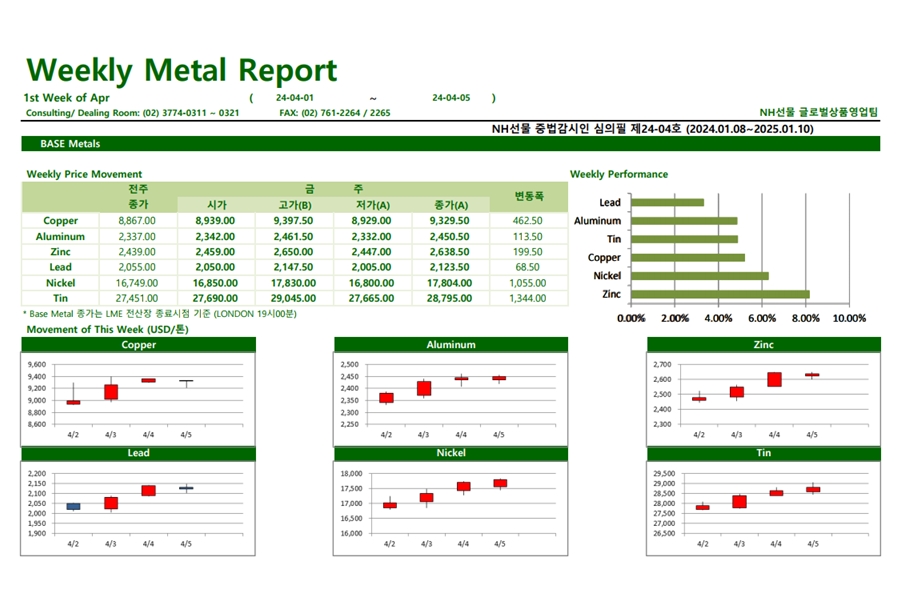Image resolution: width=898 pixels, height=599 pixels.
Task: Click the start date 24-04-01
Action: (295, 98)
